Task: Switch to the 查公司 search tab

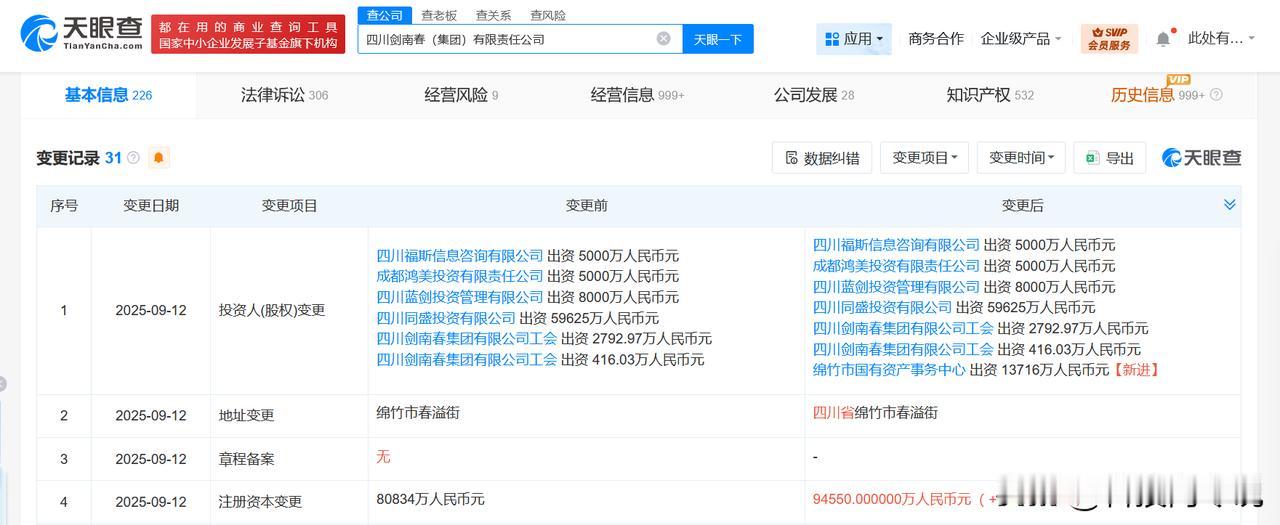Action: pos(385,15)
